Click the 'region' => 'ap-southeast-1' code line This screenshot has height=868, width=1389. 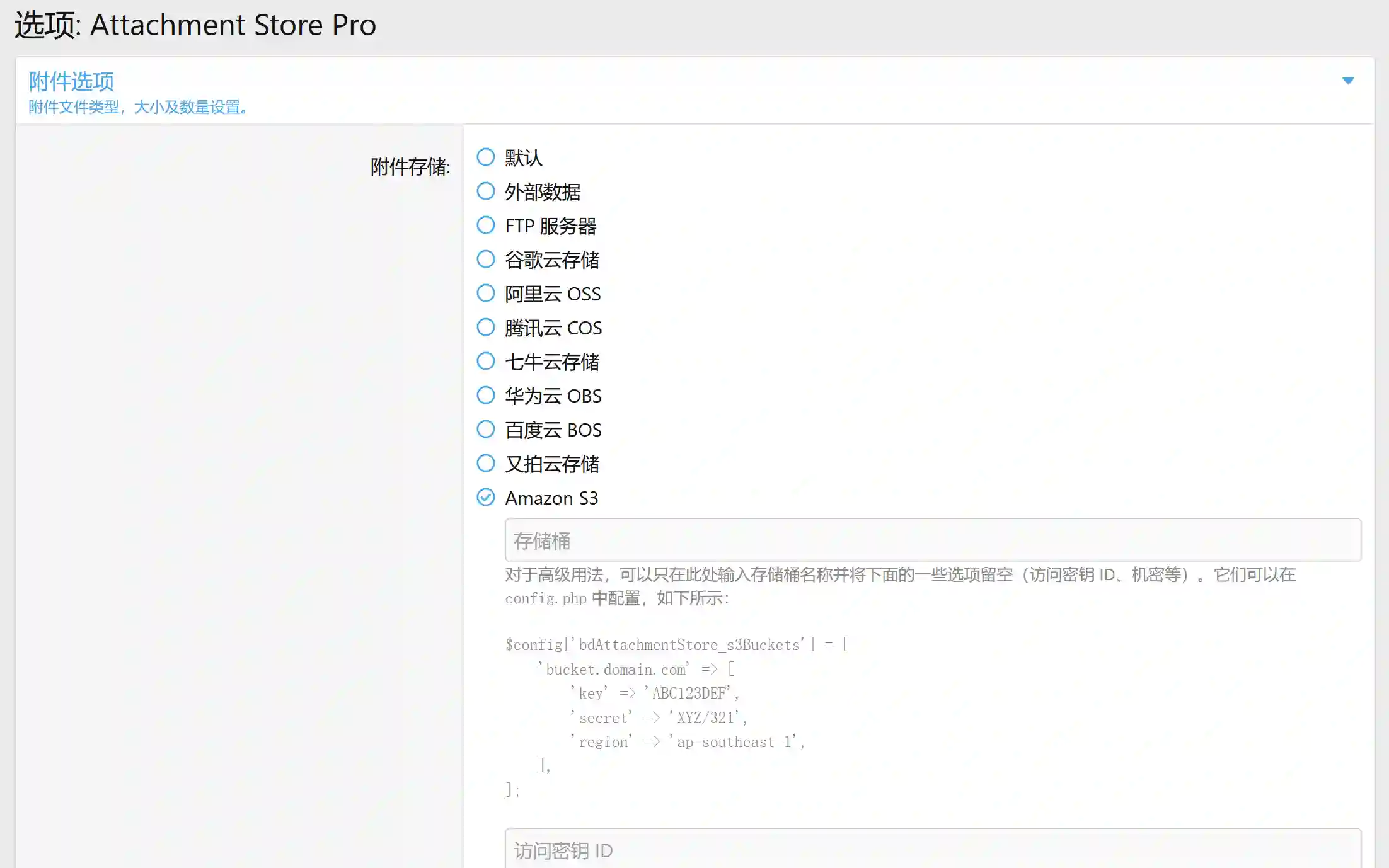(688, 742)
